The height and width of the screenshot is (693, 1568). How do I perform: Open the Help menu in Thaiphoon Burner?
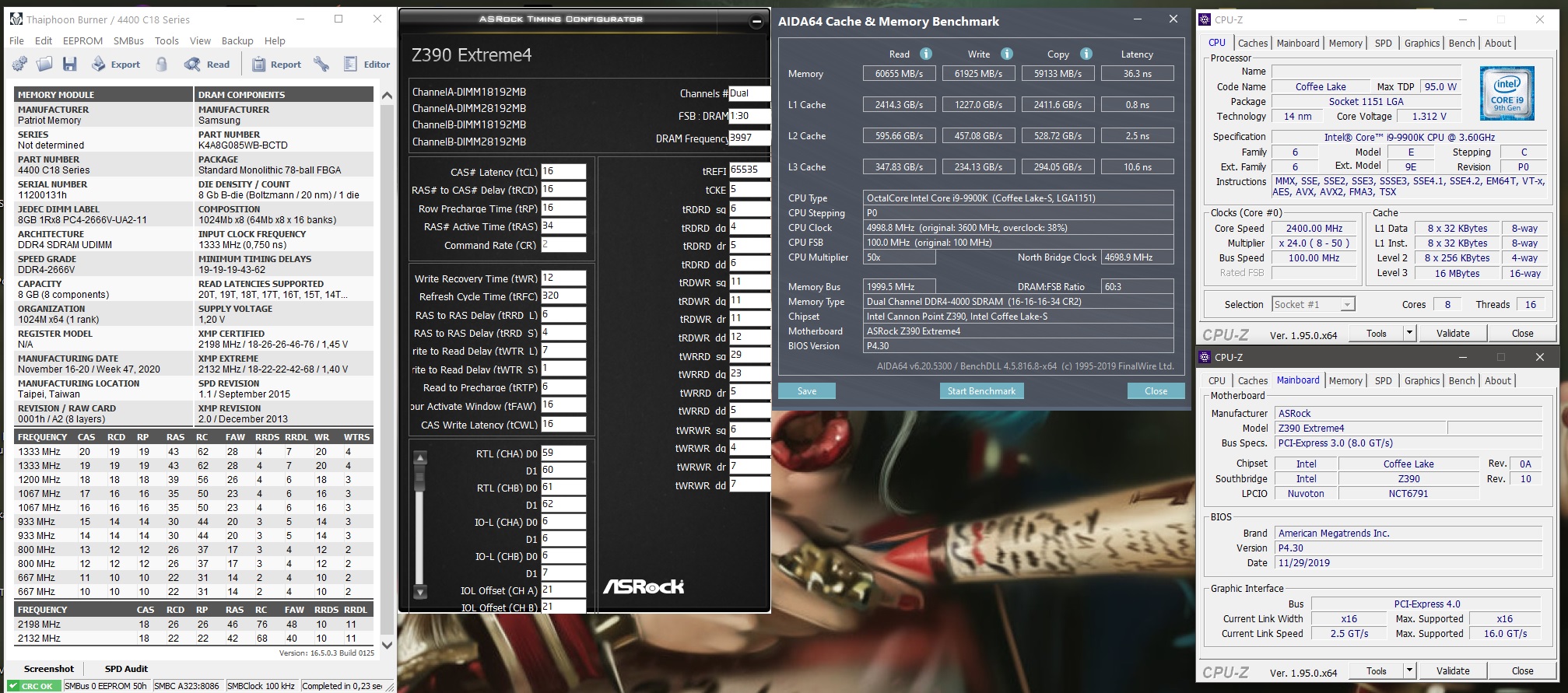pyautogui.click(x=275, y=40)
